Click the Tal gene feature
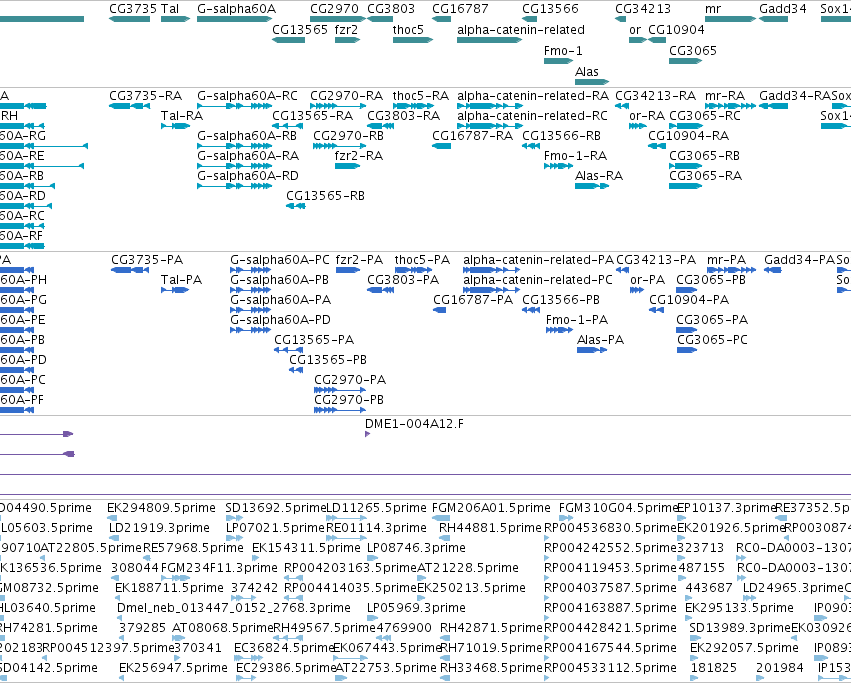 coord(175,19)
